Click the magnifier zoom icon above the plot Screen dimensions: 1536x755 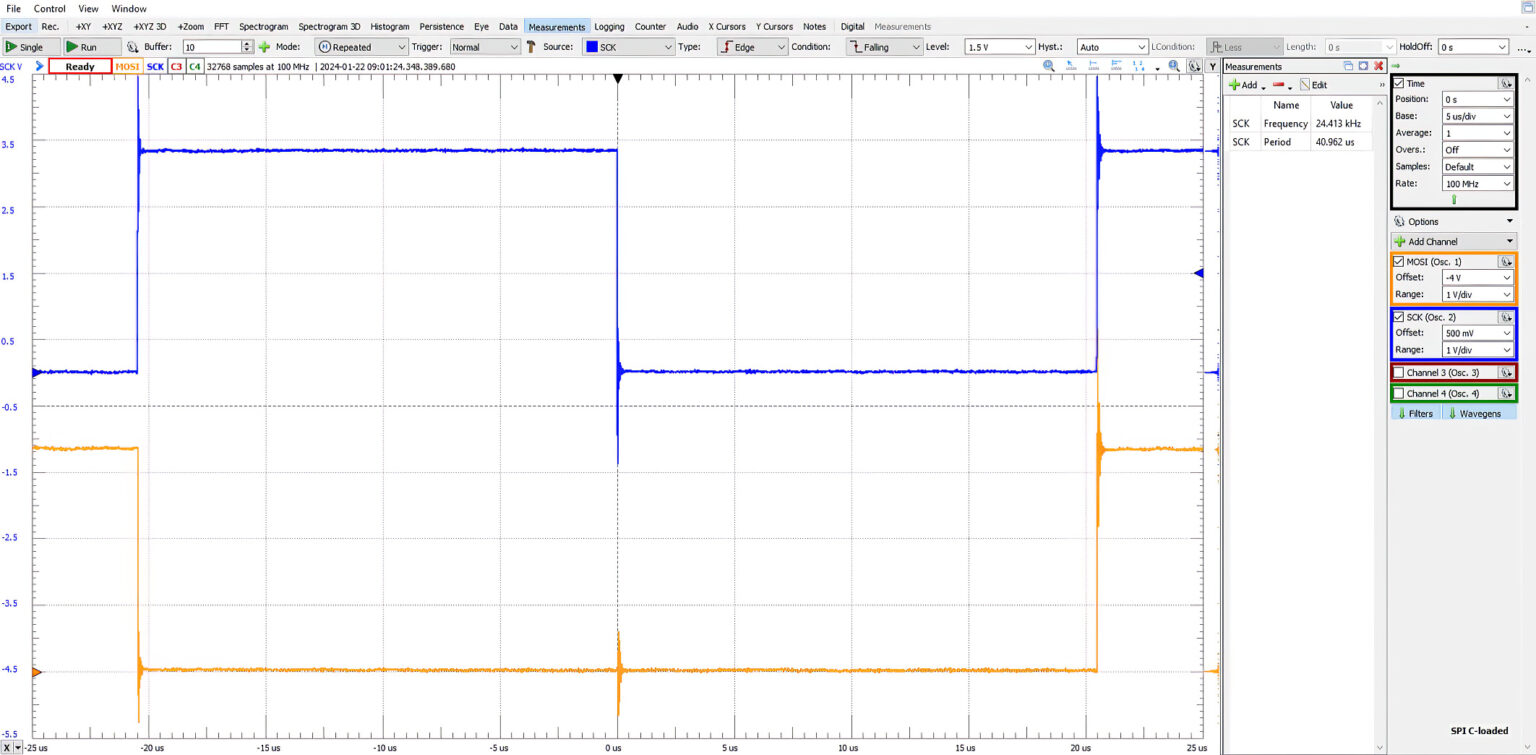point(1049,66)
